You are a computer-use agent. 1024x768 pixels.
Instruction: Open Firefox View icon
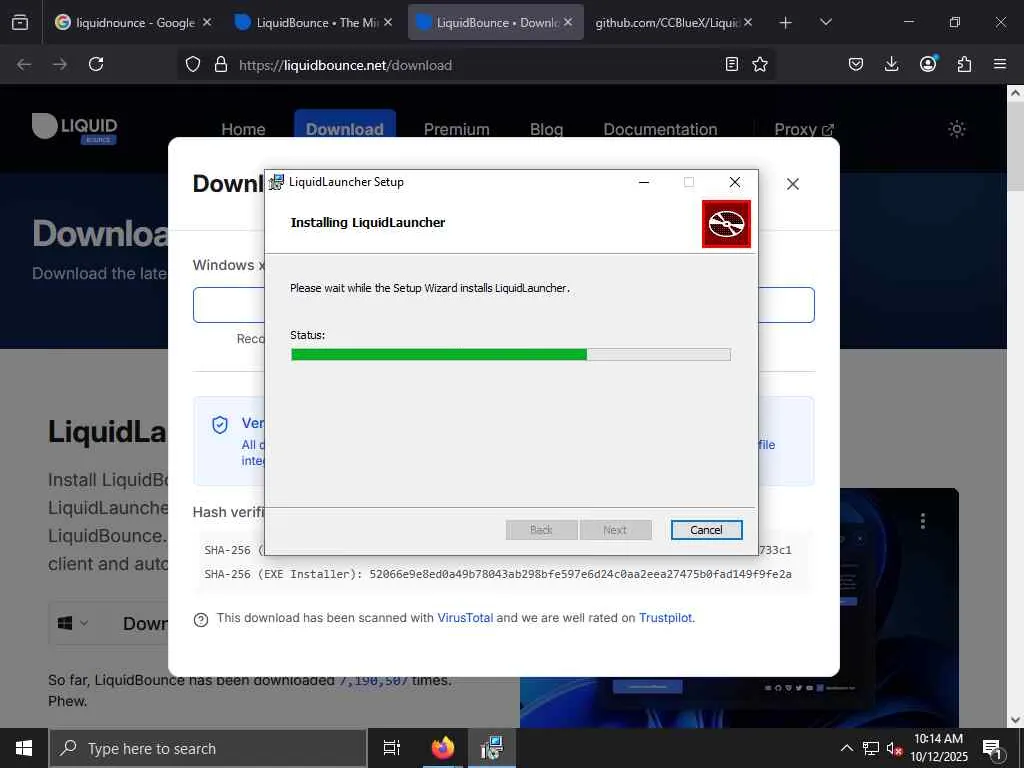click(20, 23)
